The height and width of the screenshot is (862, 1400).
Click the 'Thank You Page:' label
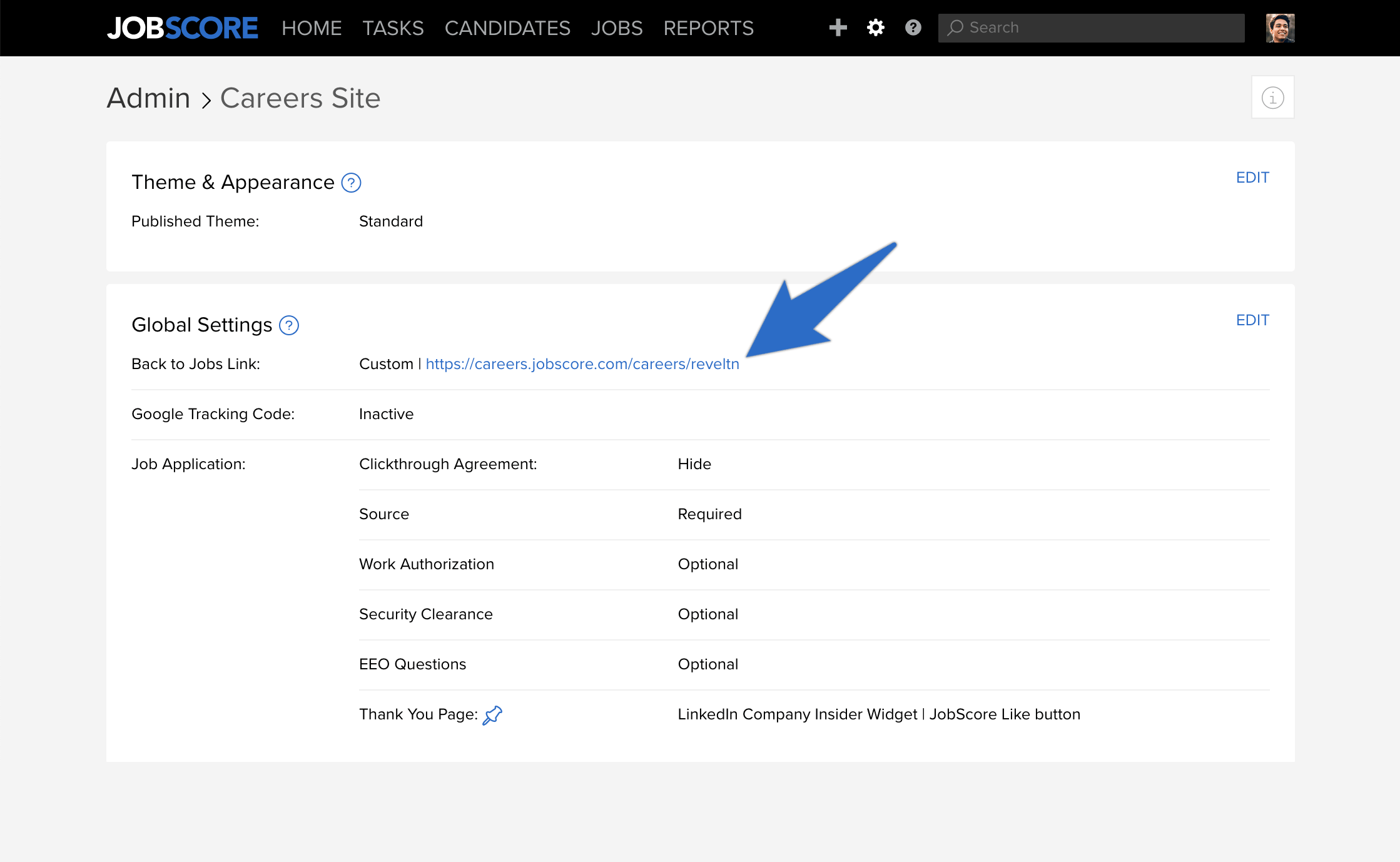[x=418, y=714]
